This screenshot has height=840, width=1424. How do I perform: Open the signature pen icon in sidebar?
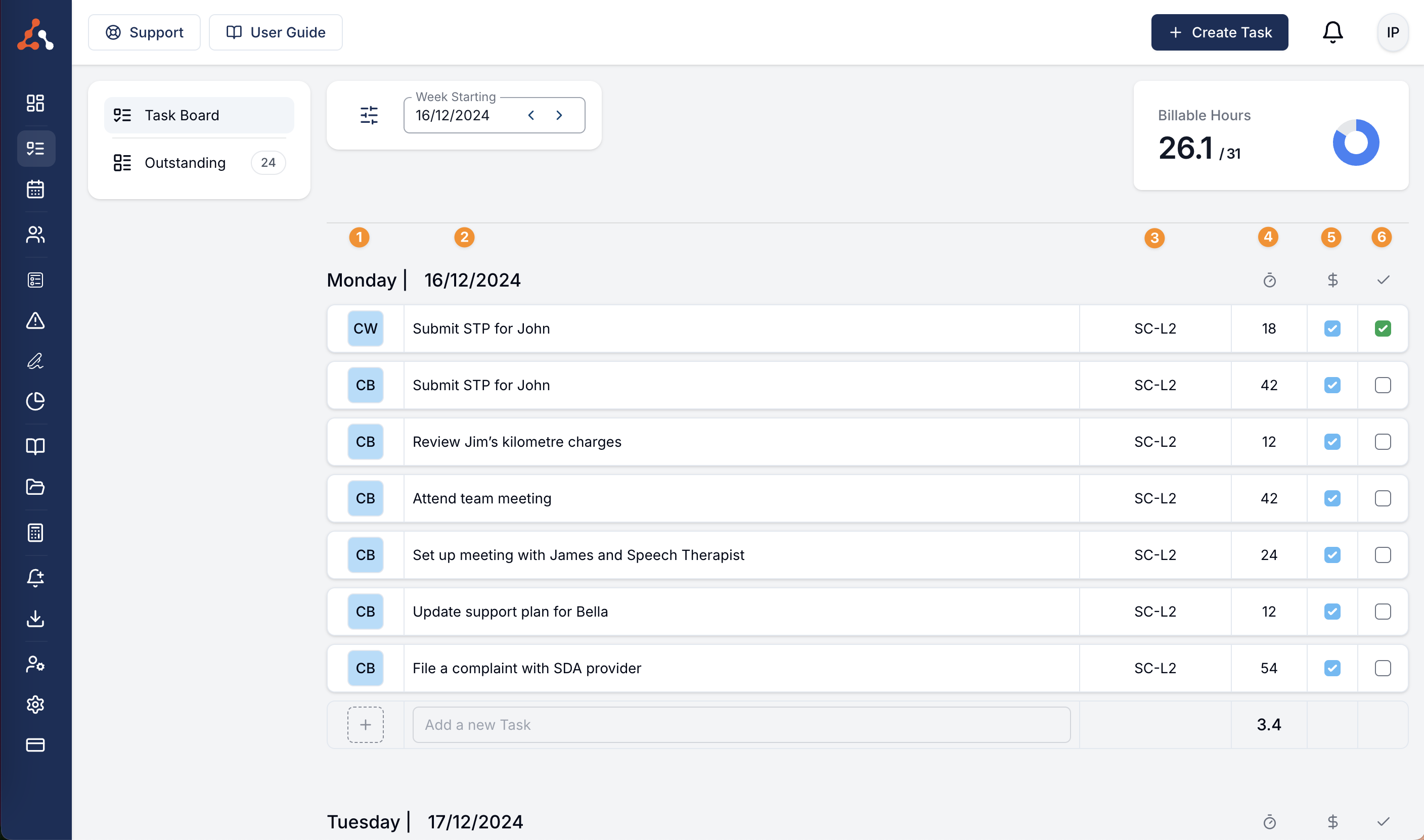35,361
